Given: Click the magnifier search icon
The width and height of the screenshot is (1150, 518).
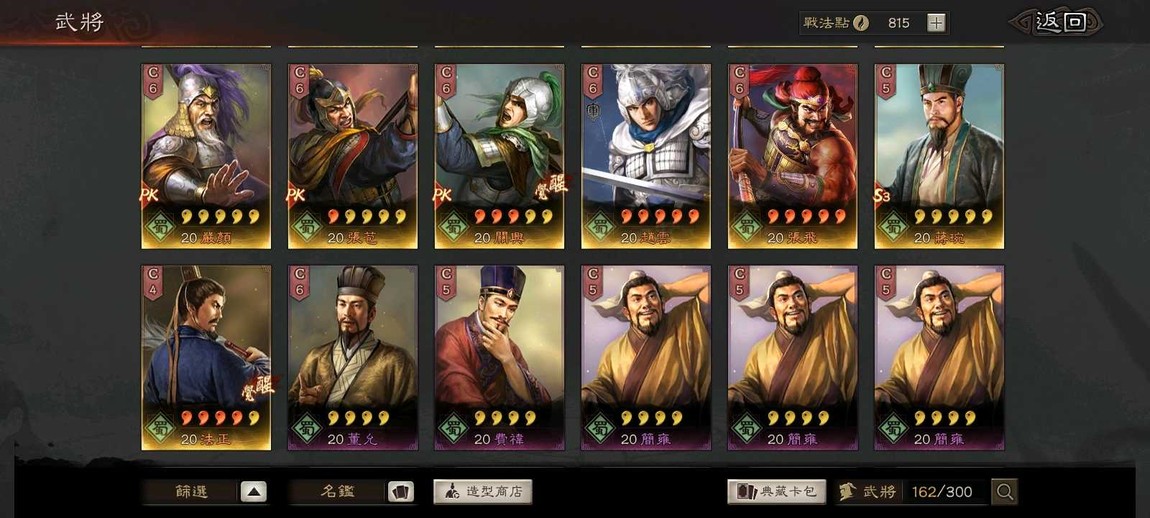Looking at the screenshot, I should pos(1005,492).
